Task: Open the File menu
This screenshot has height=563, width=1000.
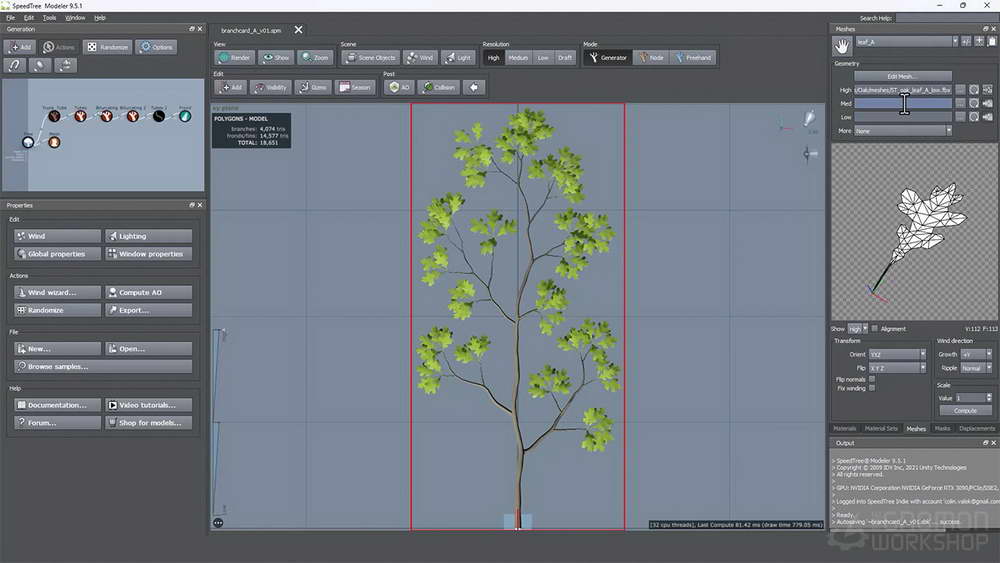Action: 10,18
